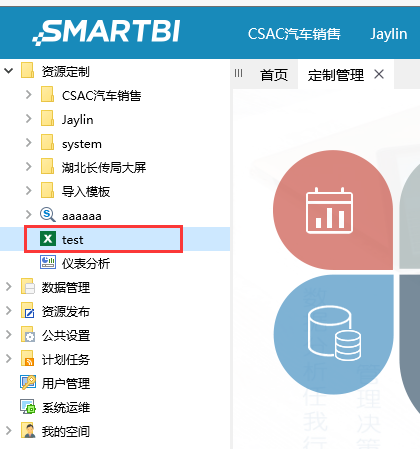This screenshot has width=420, height=449.
Task: Open the test Excel report item
Action: (x=103, y=239)
